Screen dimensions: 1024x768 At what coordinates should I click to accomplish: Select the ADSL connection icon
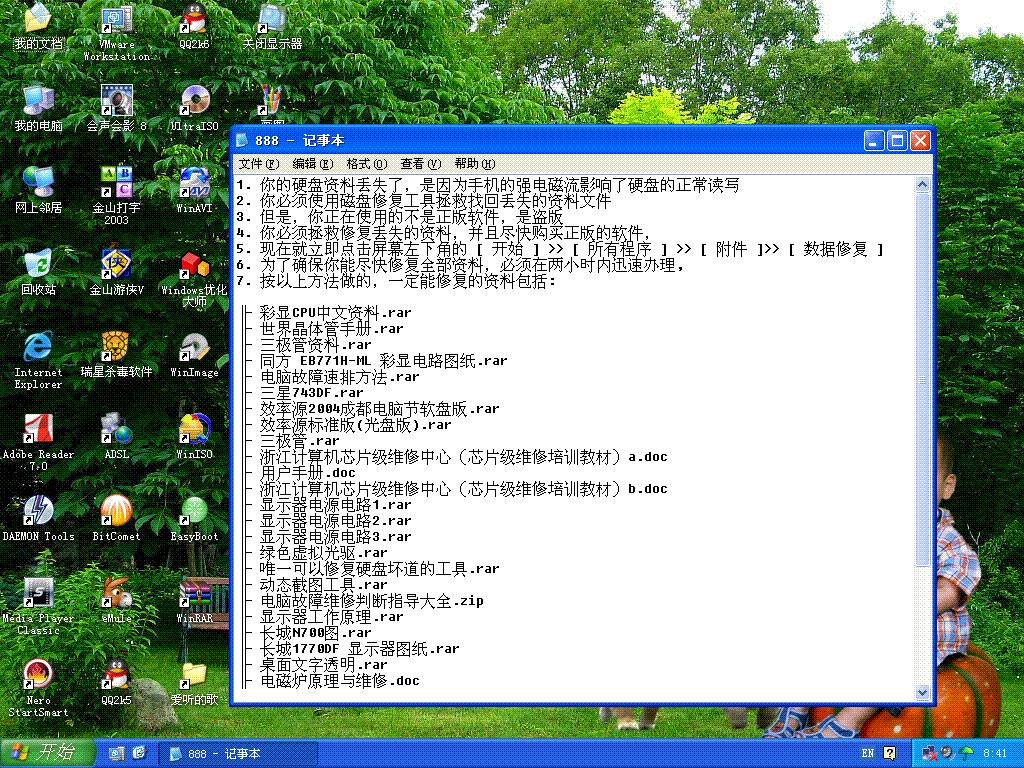(x=116, y=437)
